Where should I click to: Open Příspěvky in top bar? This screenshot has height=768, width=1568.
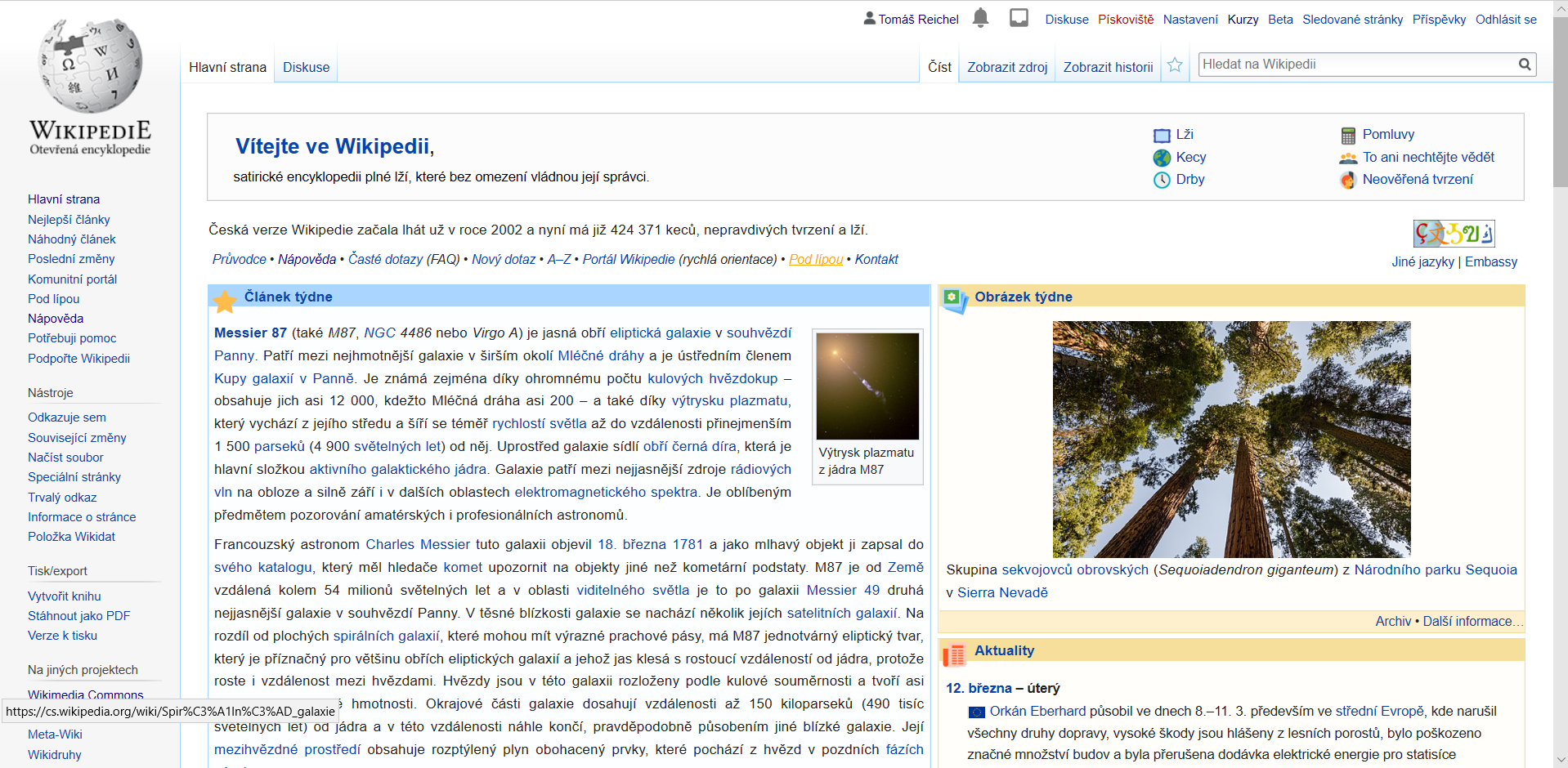[1439, 20]
